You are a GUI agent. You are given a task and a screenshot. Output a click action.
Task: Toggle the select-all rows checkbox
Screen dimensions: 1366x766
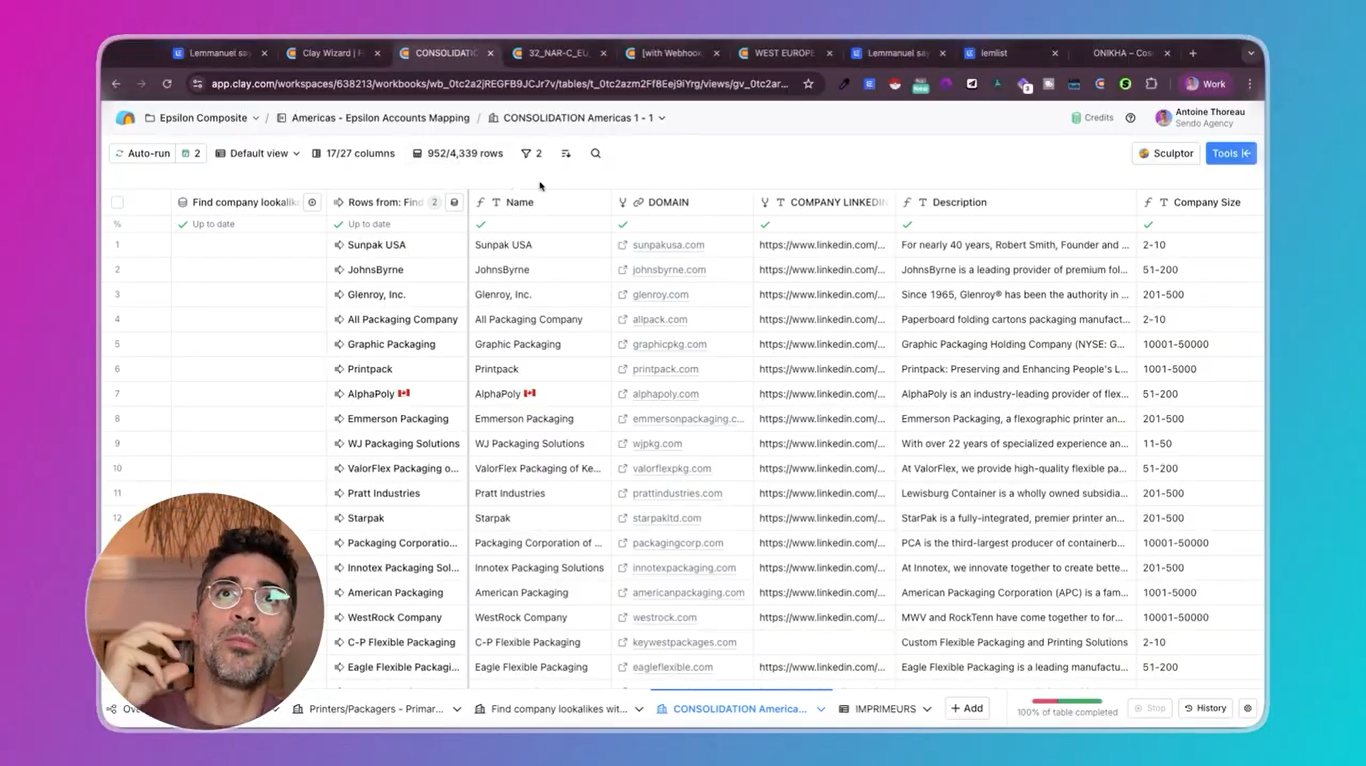pos(117,202)
